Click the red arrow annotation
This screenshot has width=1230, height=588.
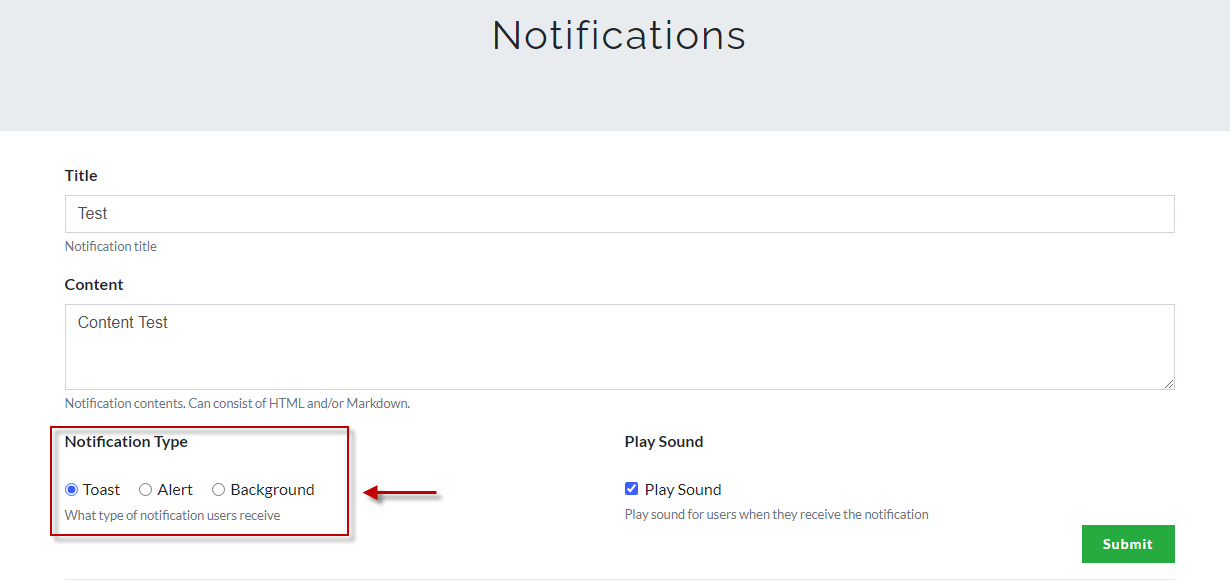click(400, 492)
